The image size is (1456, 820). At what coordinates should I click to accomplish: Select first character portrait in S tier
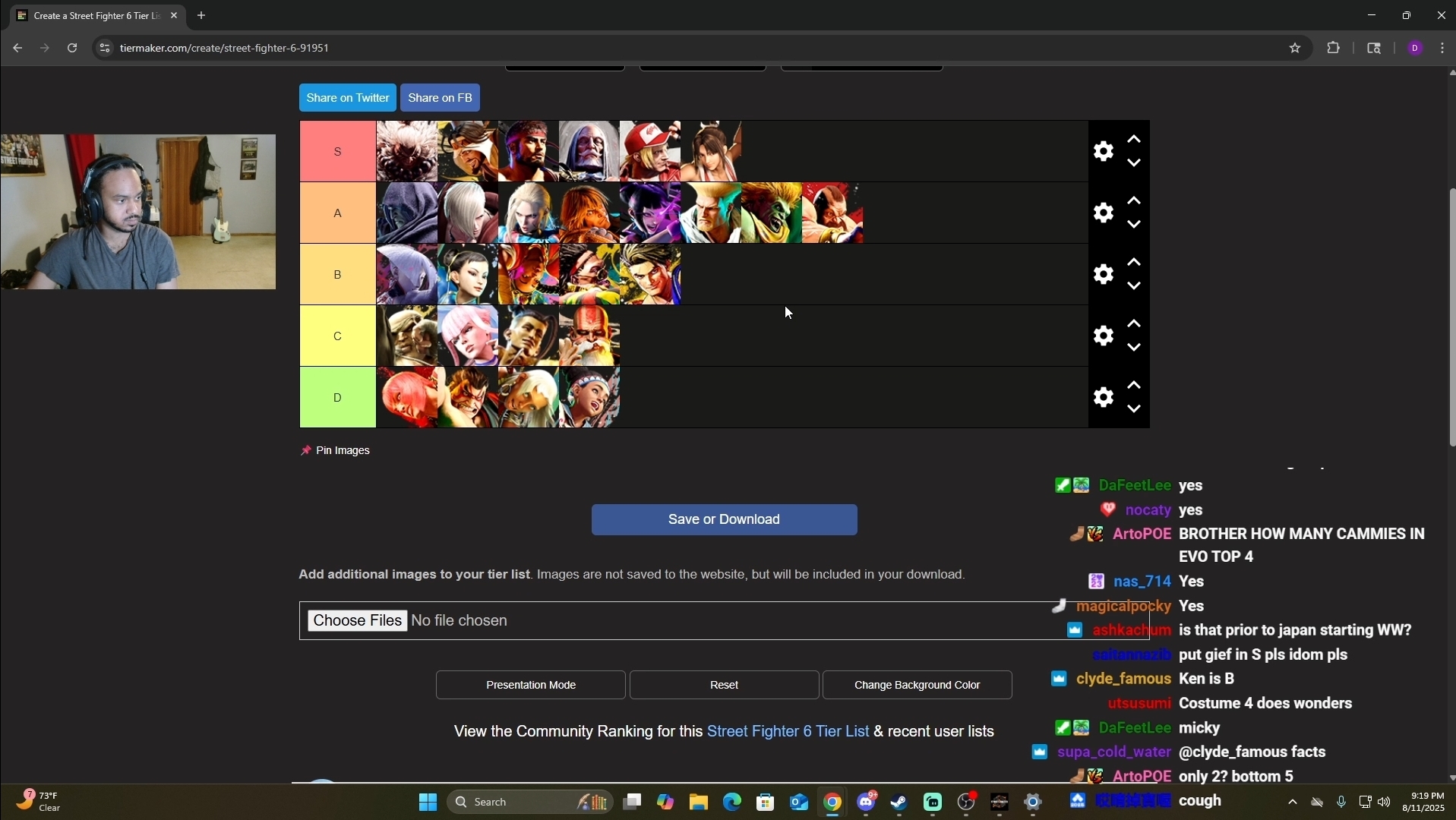tap(407, 151)
